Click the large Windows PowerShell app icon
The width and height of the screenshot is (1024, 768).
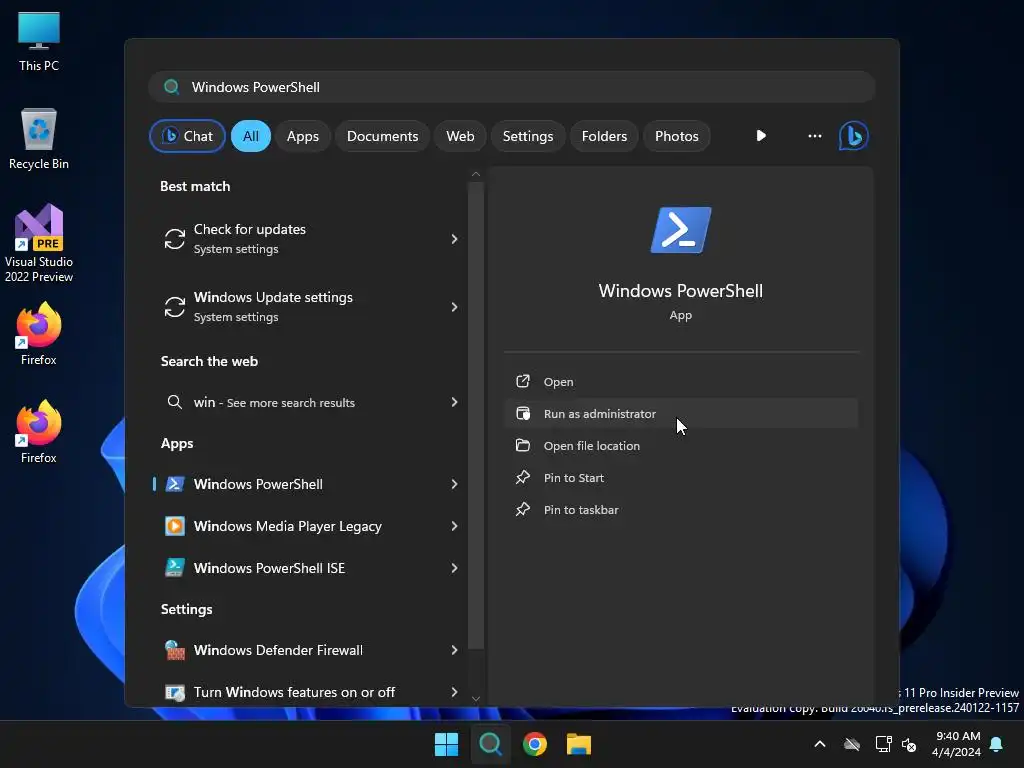[680, 230]
